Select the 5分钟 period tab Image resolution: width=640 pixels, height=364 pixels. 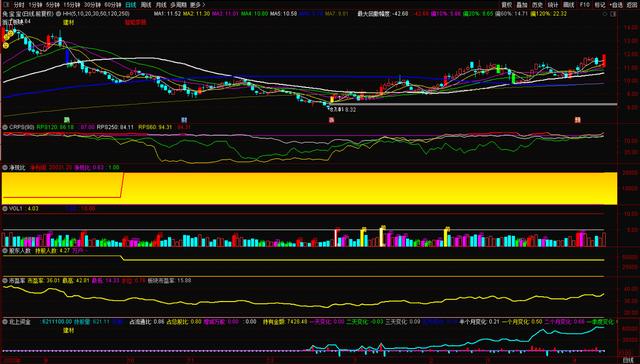(x=53, y=5)
